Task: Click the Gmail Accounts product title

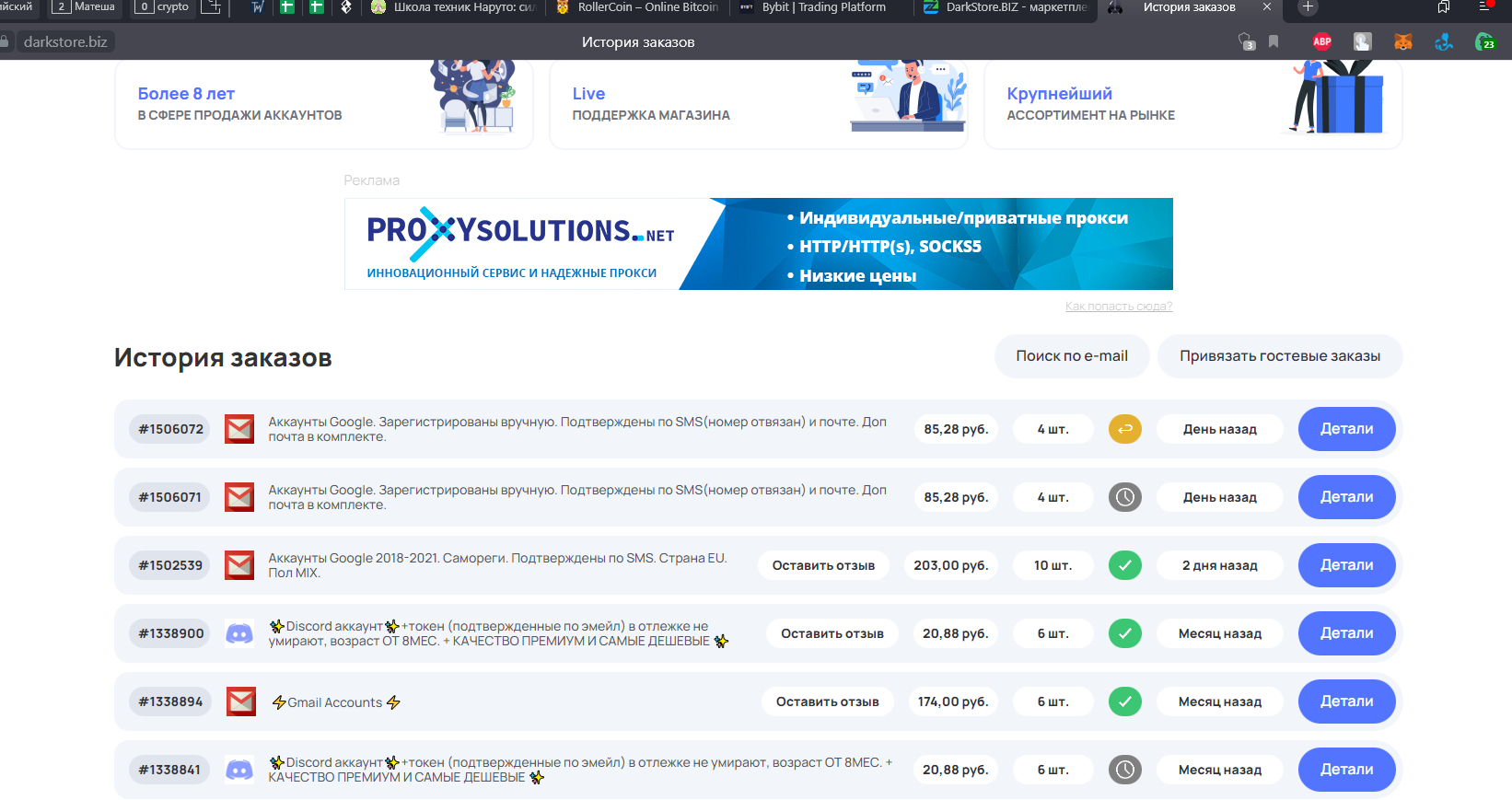Action: tap(336, 702)
